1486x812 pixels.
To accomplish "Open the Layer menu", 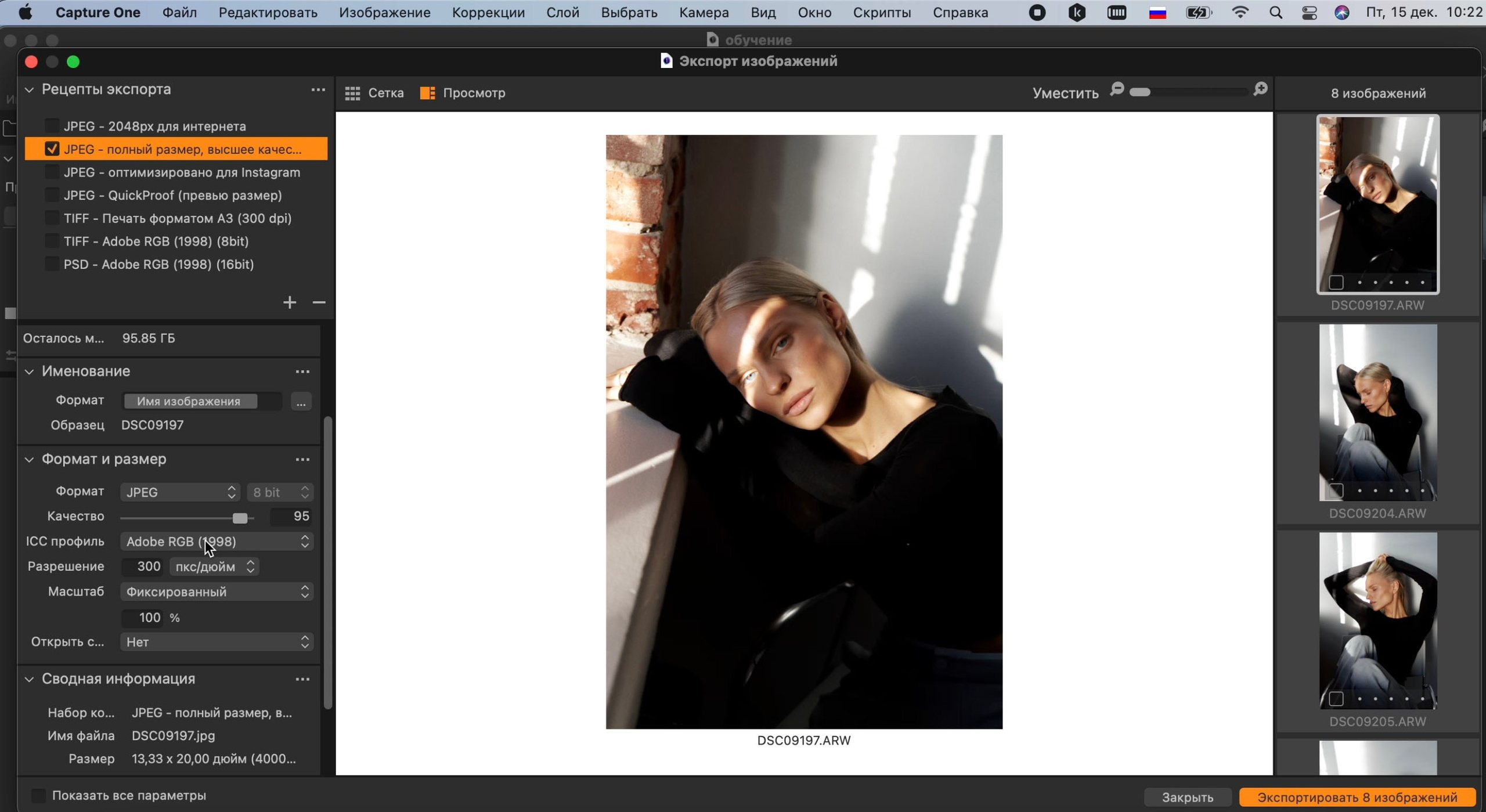I will [562, 13].
